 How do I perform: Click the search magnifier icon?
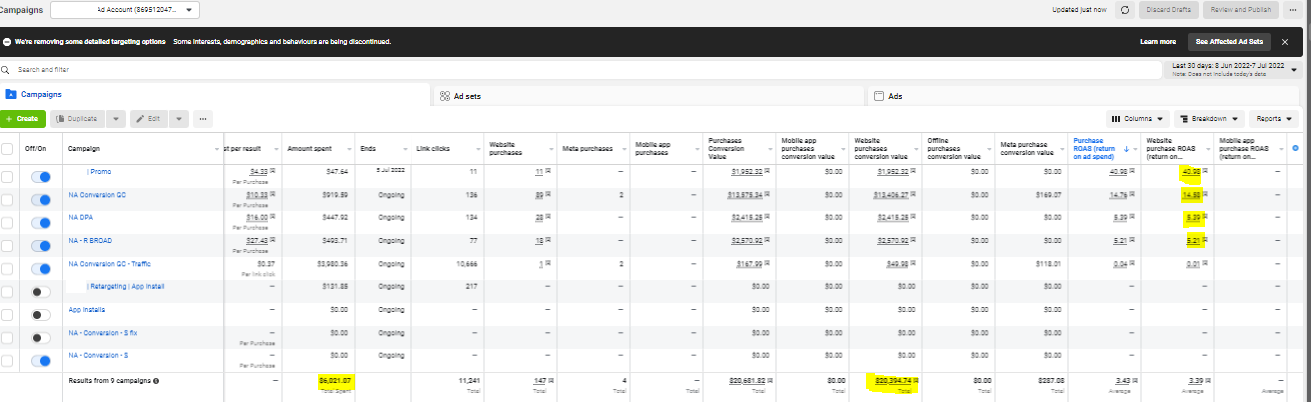pos(6,70)
